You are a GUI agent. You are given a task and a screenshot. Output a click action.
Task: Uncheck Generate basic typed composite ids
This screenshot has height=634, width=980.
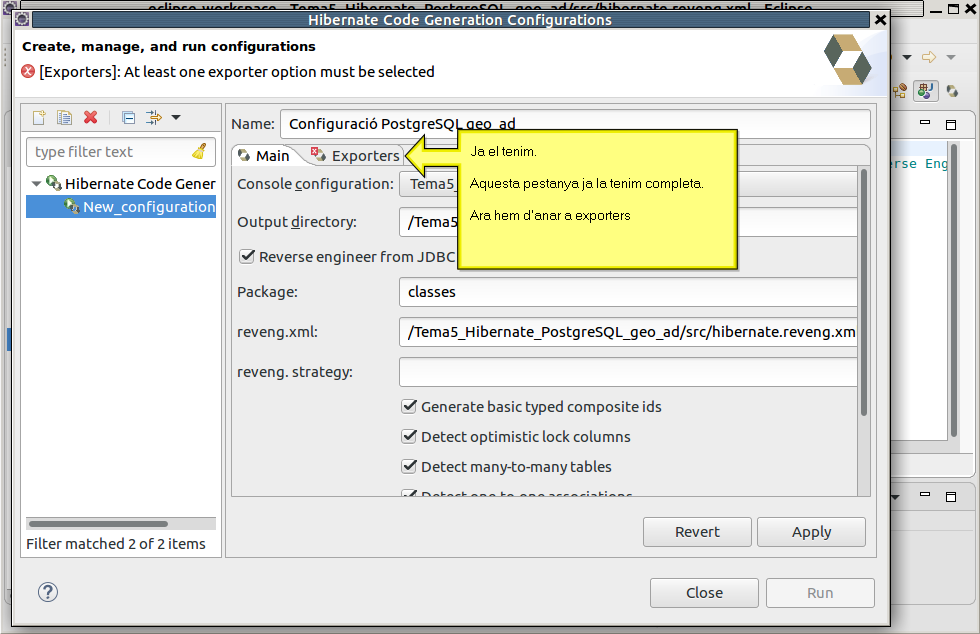(409, 406)
